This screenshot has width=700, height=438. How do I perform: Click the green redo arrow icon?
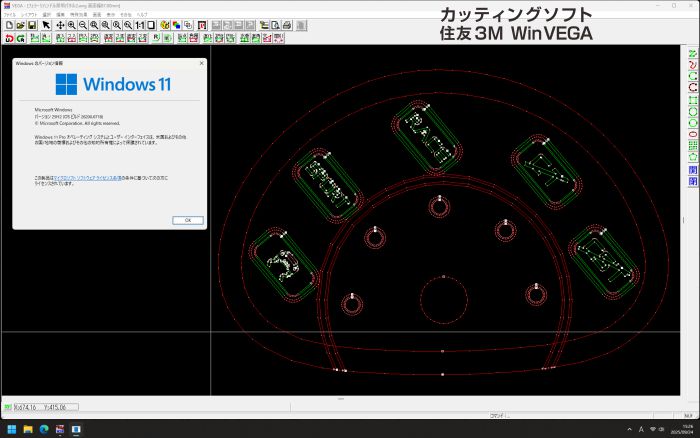(x=21, y=38)
